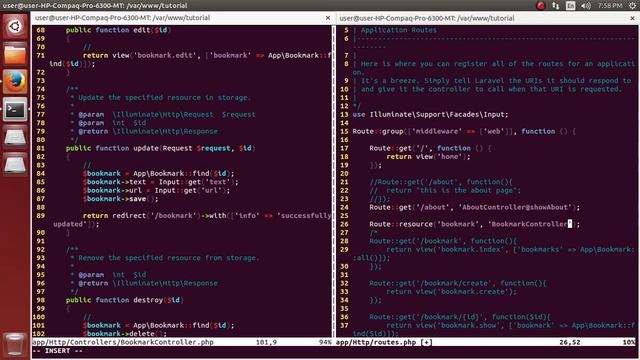Click 'Application Routes' comment on line 5
This screenshot has height=360, width=640.
(x=399, y=30)
